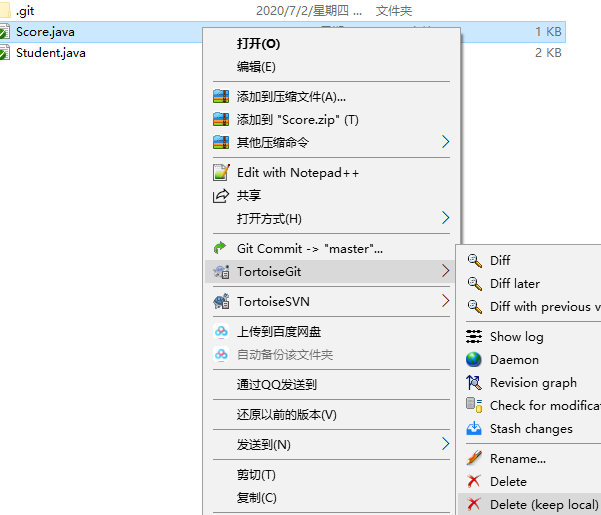Viewport: 601px width, 515px height.
Task: Click the WinRAR icon beside 添加到 "Score.zip"
Action: (x=221, y=119)
